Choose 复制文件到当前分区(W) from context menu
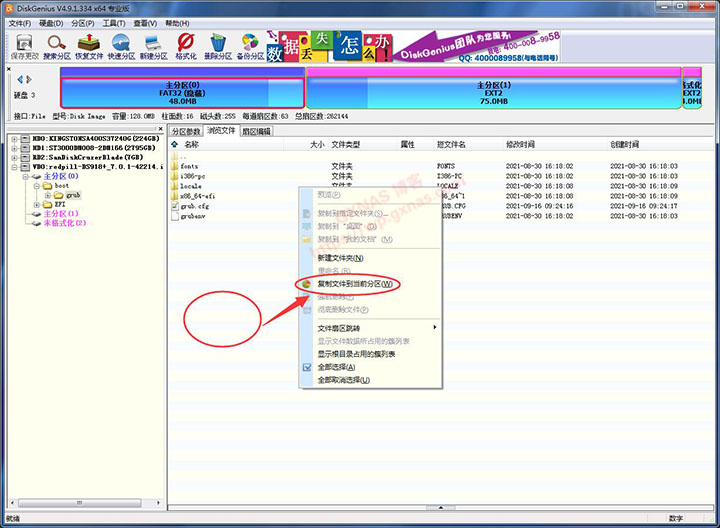This screenshot has width=720, height=528. (x=356, y=284)
